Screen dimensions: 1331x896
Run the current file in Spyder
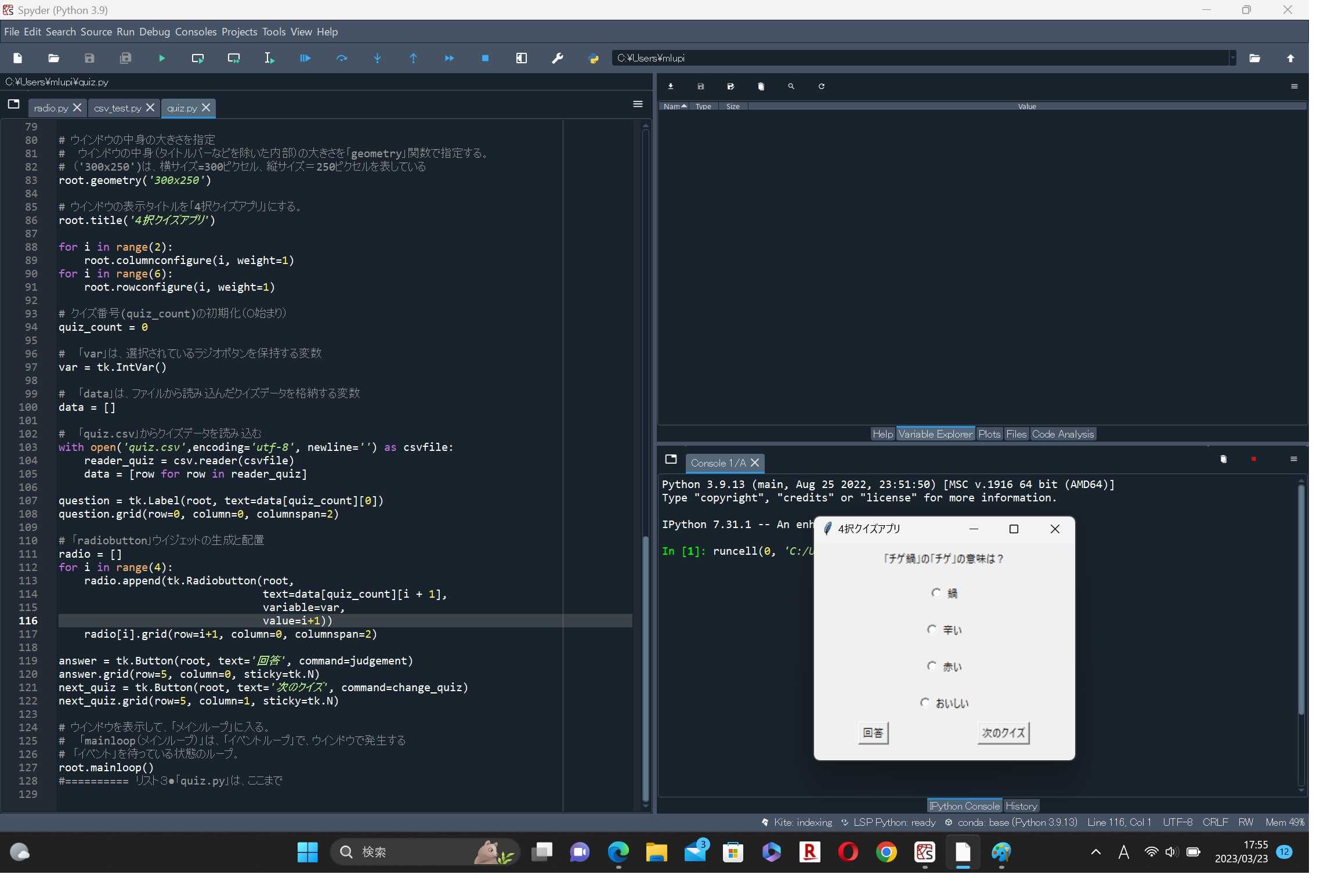click(161, 58)
